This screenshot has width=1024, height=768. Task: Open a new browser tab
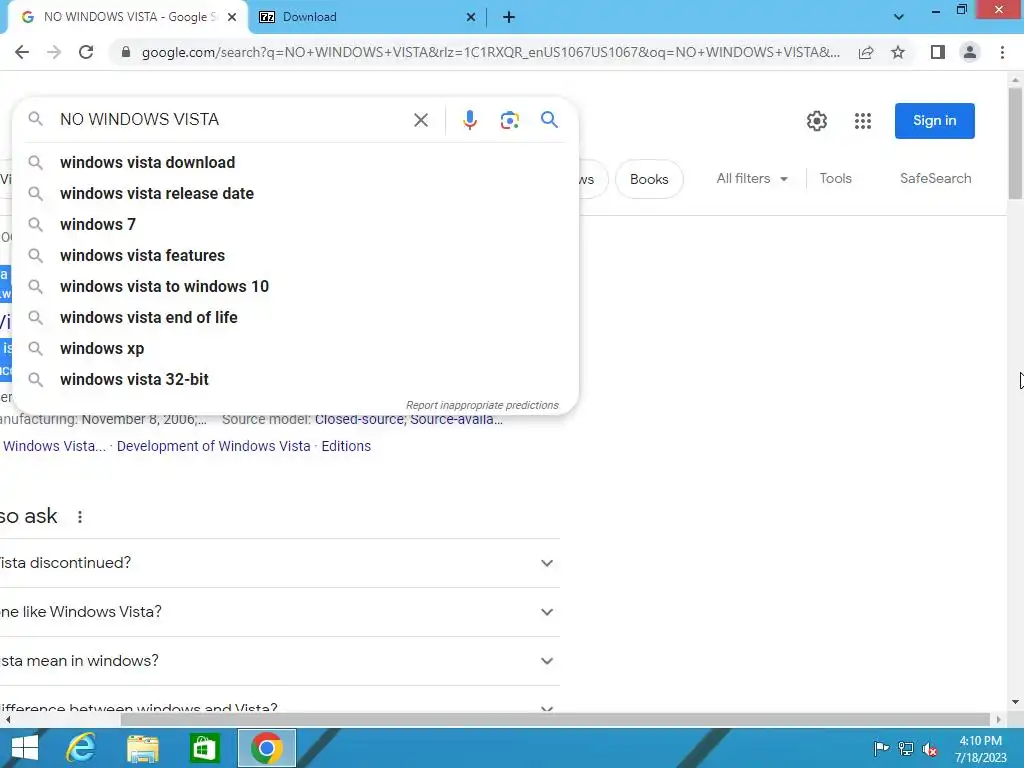pyautogui.click(x=509, y=17)
